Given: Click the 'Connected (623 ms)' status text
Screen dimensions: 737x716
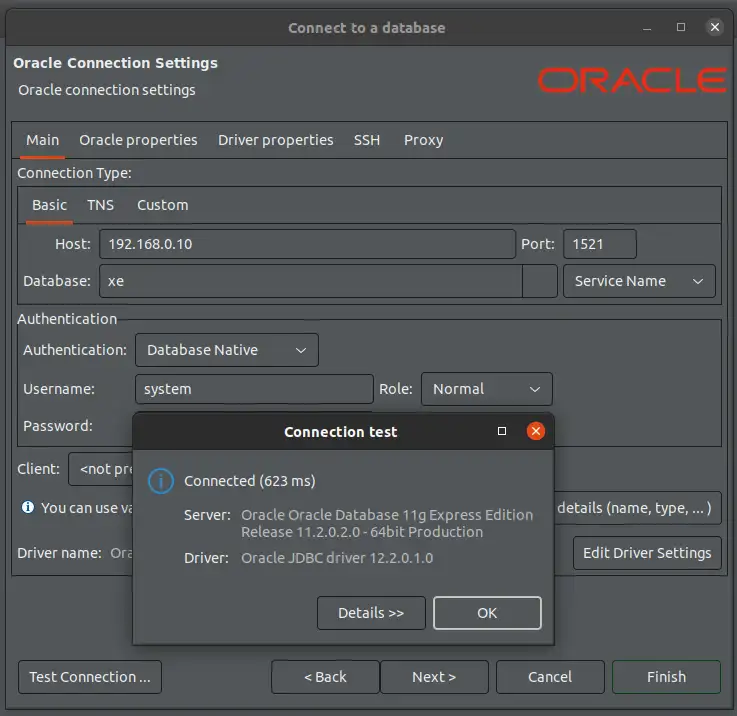Looking at the screenshot, I should click(250, 481).
